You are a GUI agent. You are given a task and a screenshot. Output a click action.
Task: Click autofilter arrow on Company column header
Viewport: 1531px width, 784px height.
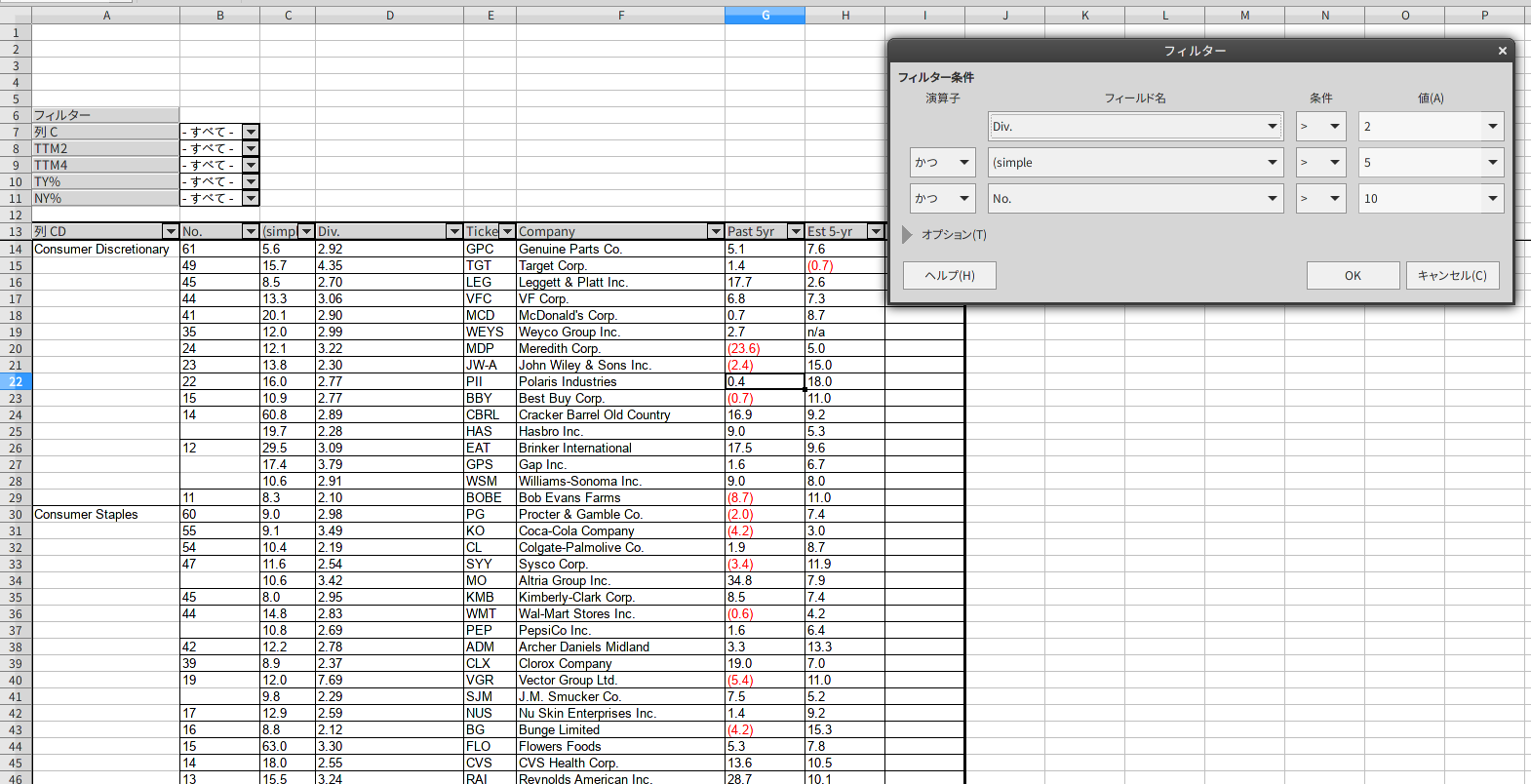[x=716, y=232]
